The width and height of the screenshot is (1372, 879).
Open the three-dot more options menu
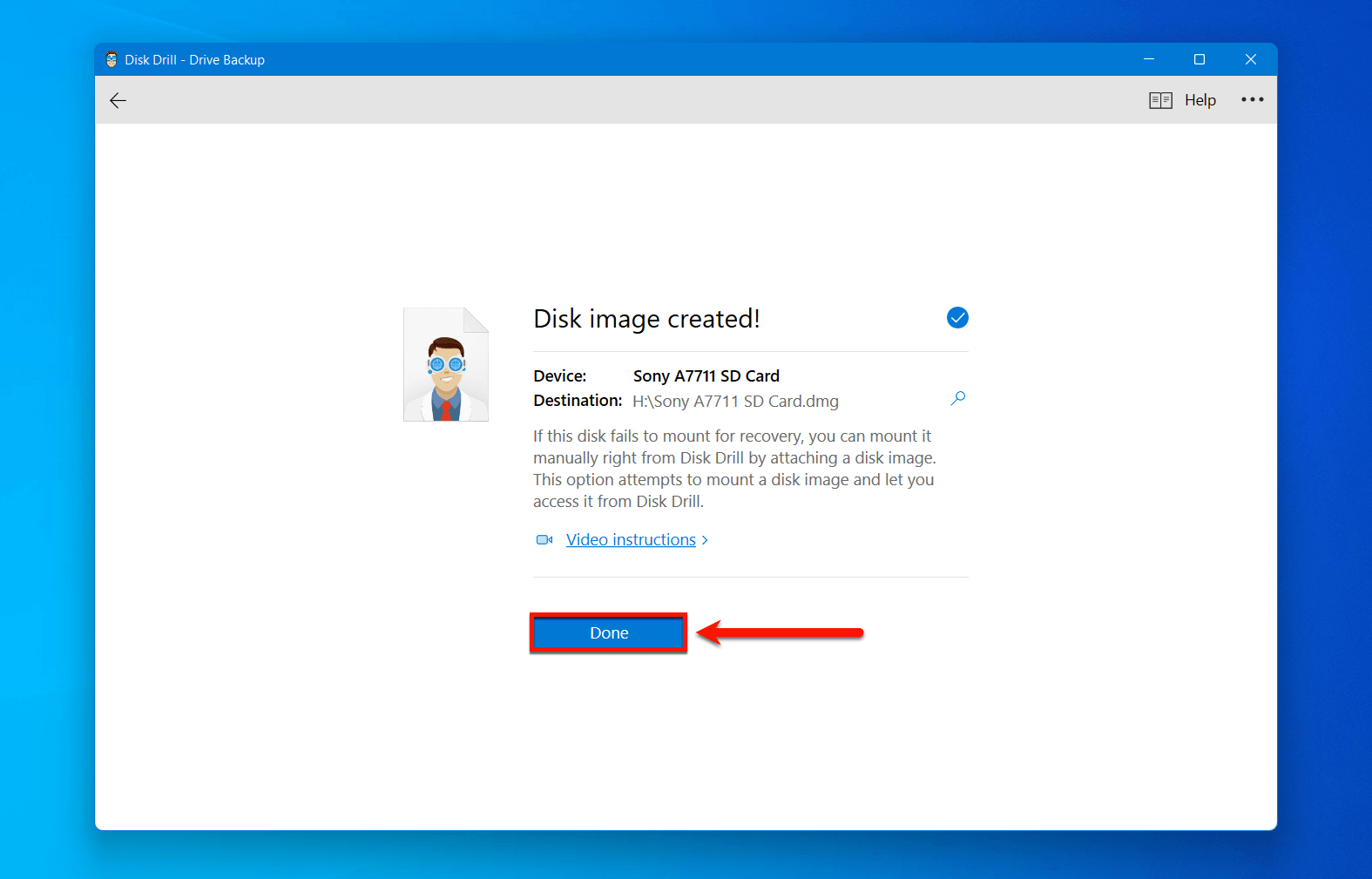tap(1253, 99)
